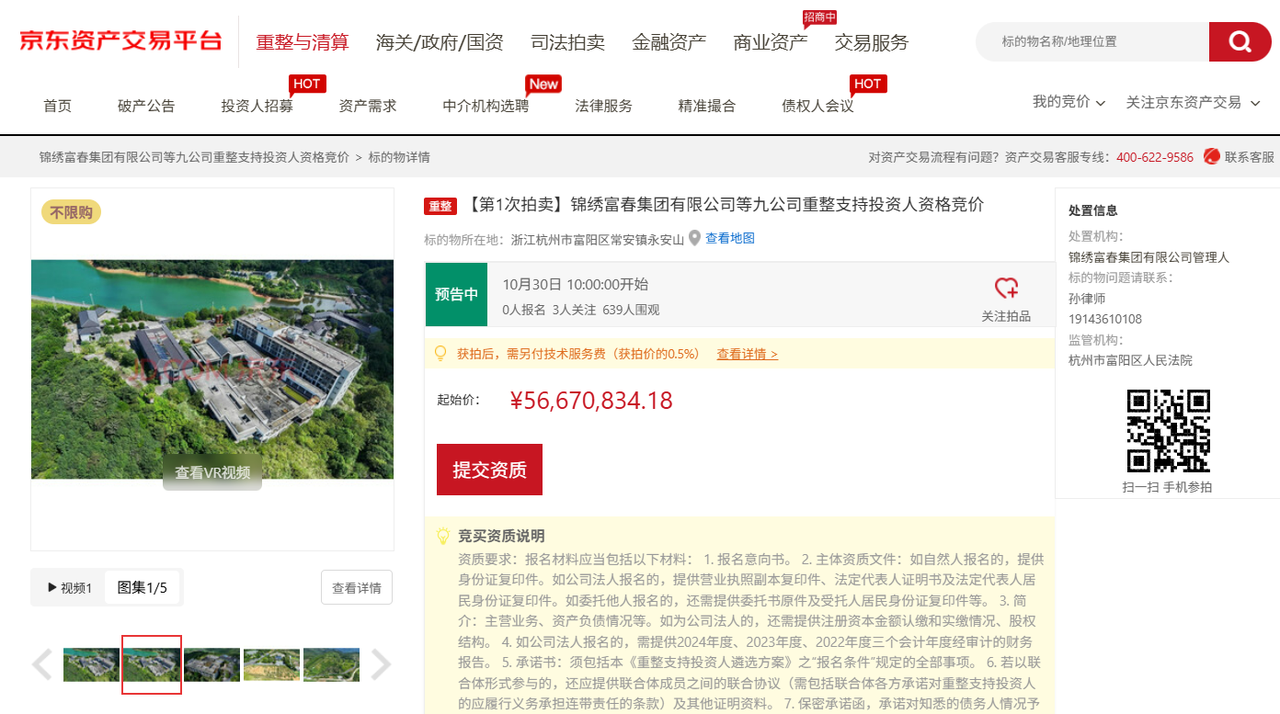Open the 破产公告 nav item
Viewport: 1280px width, 714px height.
[x=146, y=106]
